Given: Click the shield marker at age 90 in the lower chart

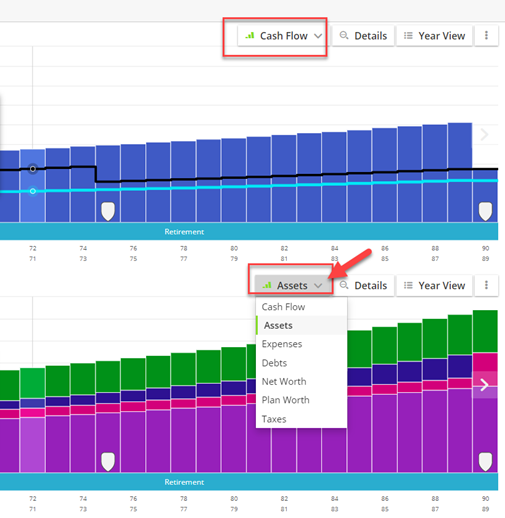Looking at the screenshot, I should [x=485, y=462].
